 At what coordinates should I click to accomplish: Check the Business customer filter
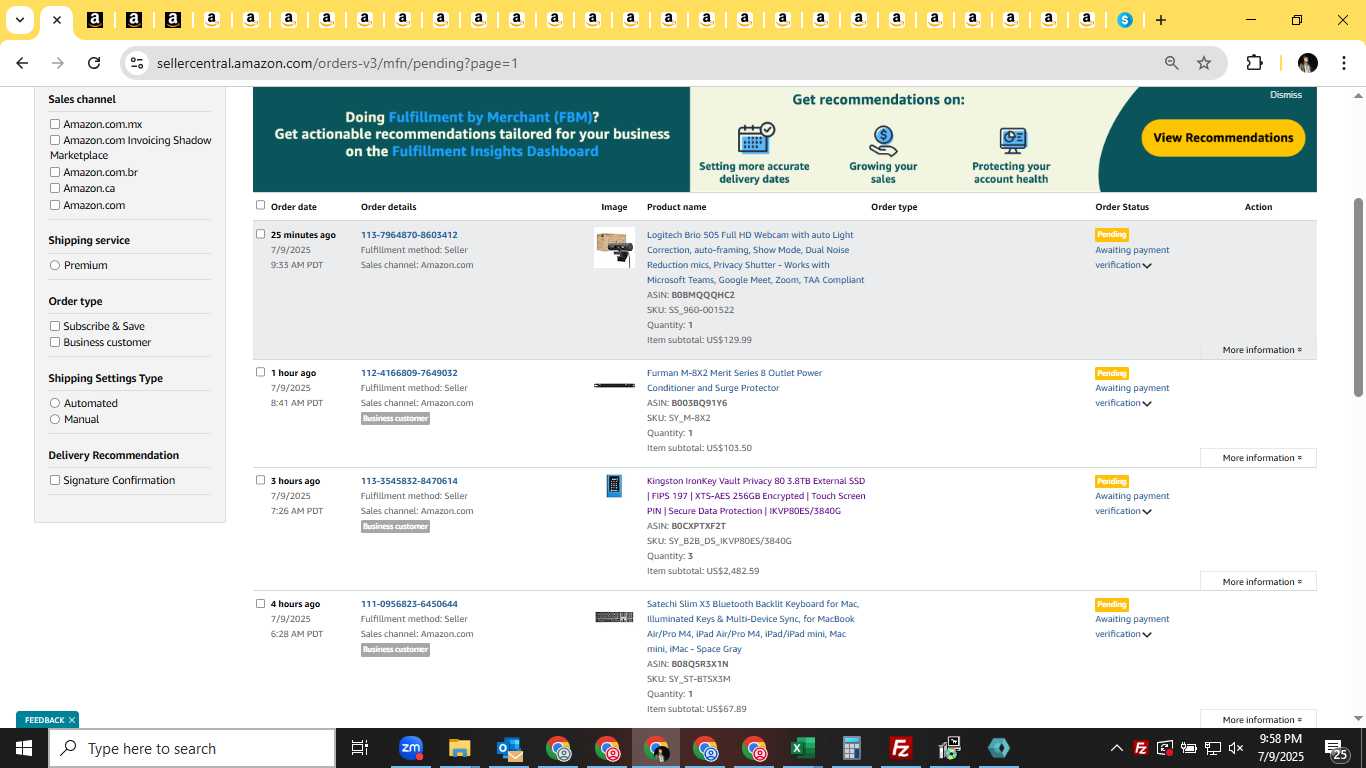click(55, 342)
